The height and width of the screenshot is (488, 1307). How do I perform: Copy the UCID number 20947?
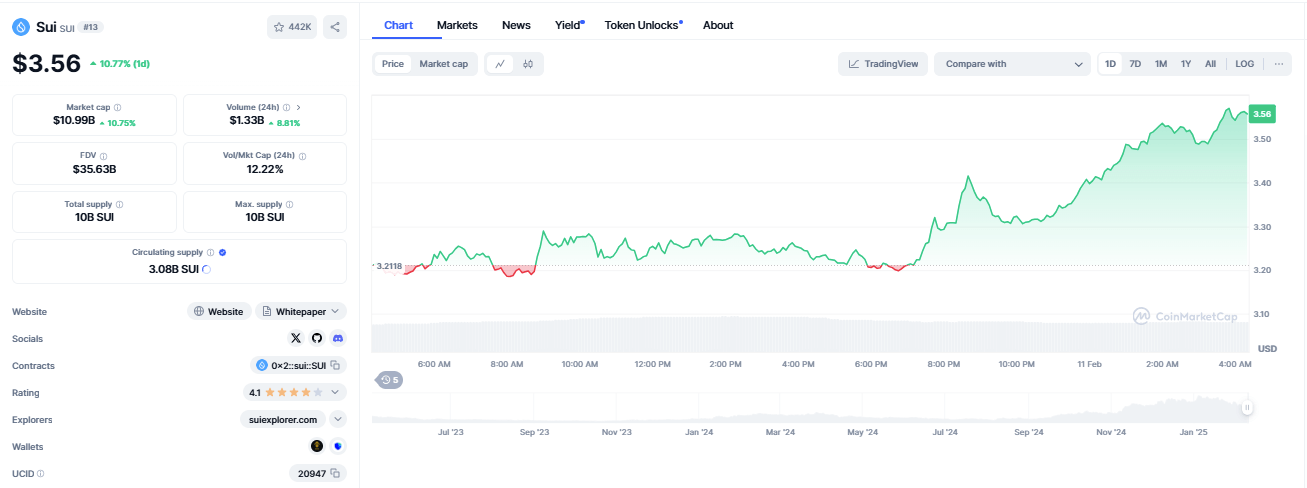(x=336, y=474)
